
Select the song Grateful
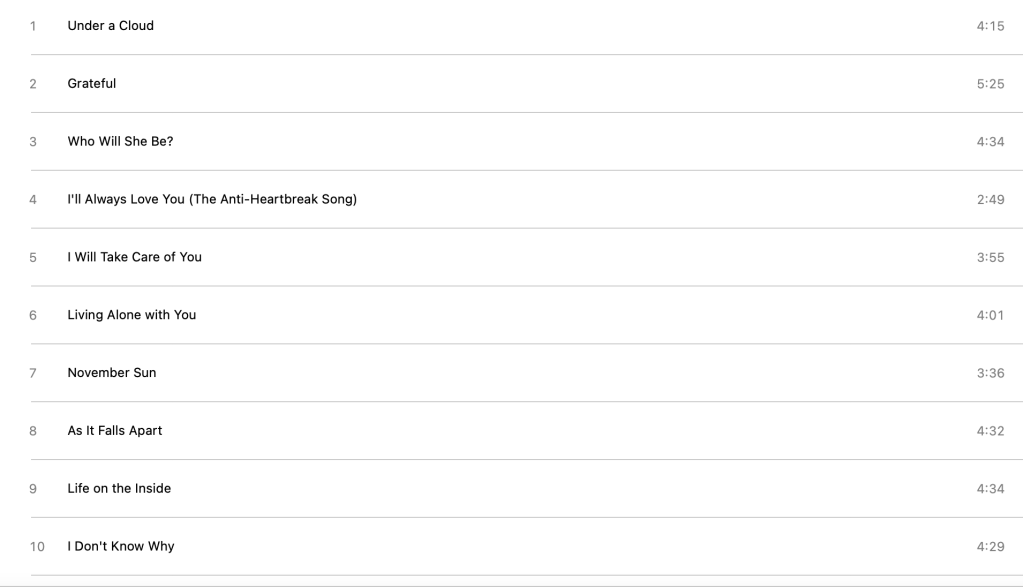[92, 84]
